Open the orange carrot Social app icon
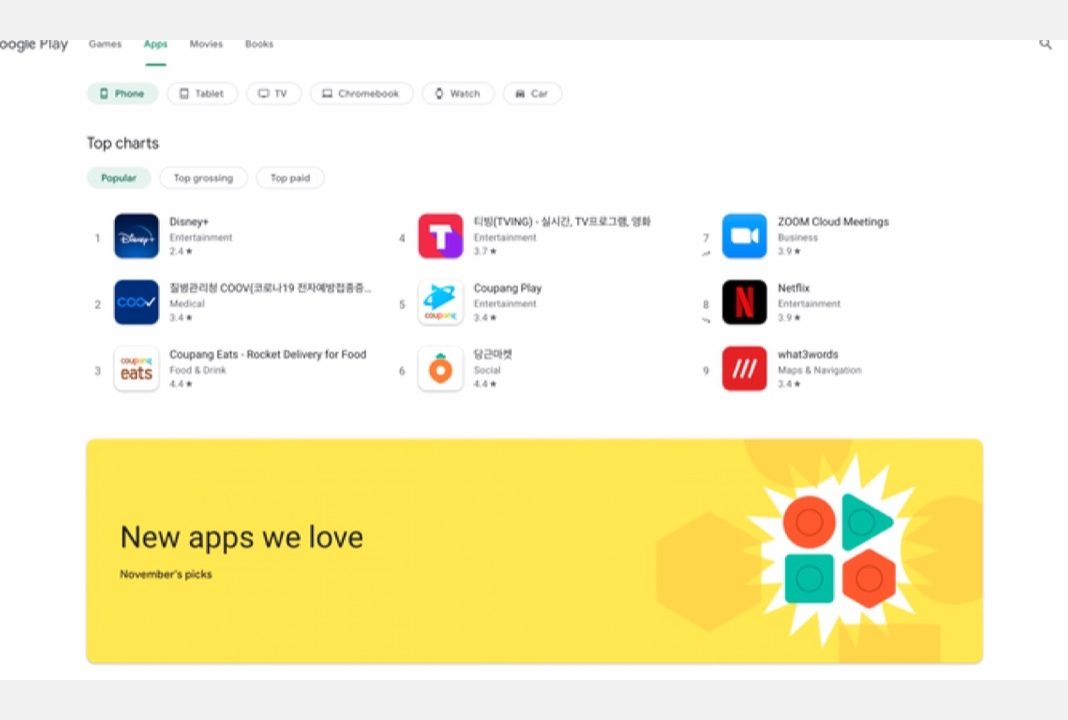The image size is (1068, 720). coord(441,369)
